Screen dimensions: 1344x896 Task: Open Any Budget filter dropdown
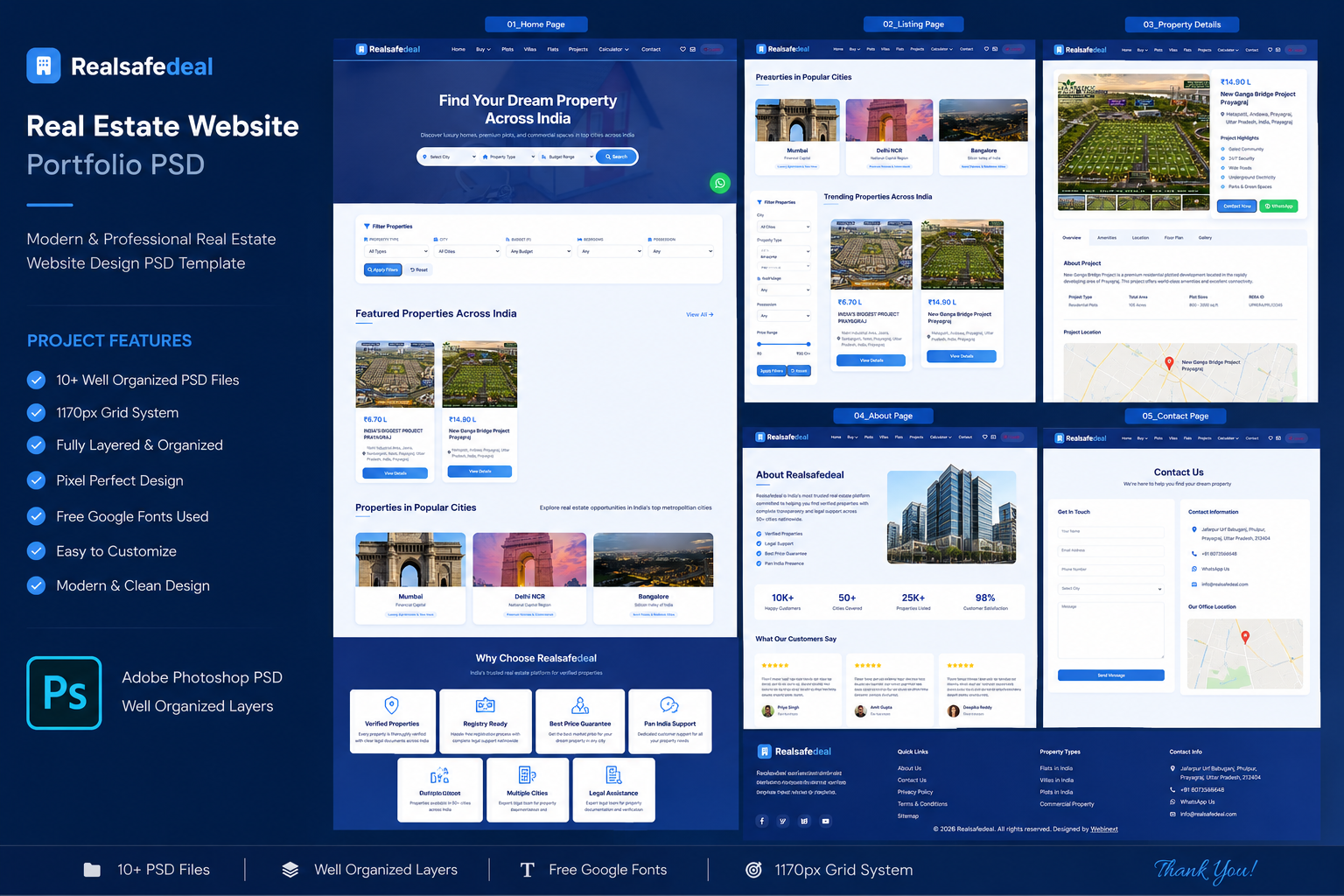(540, 251)
